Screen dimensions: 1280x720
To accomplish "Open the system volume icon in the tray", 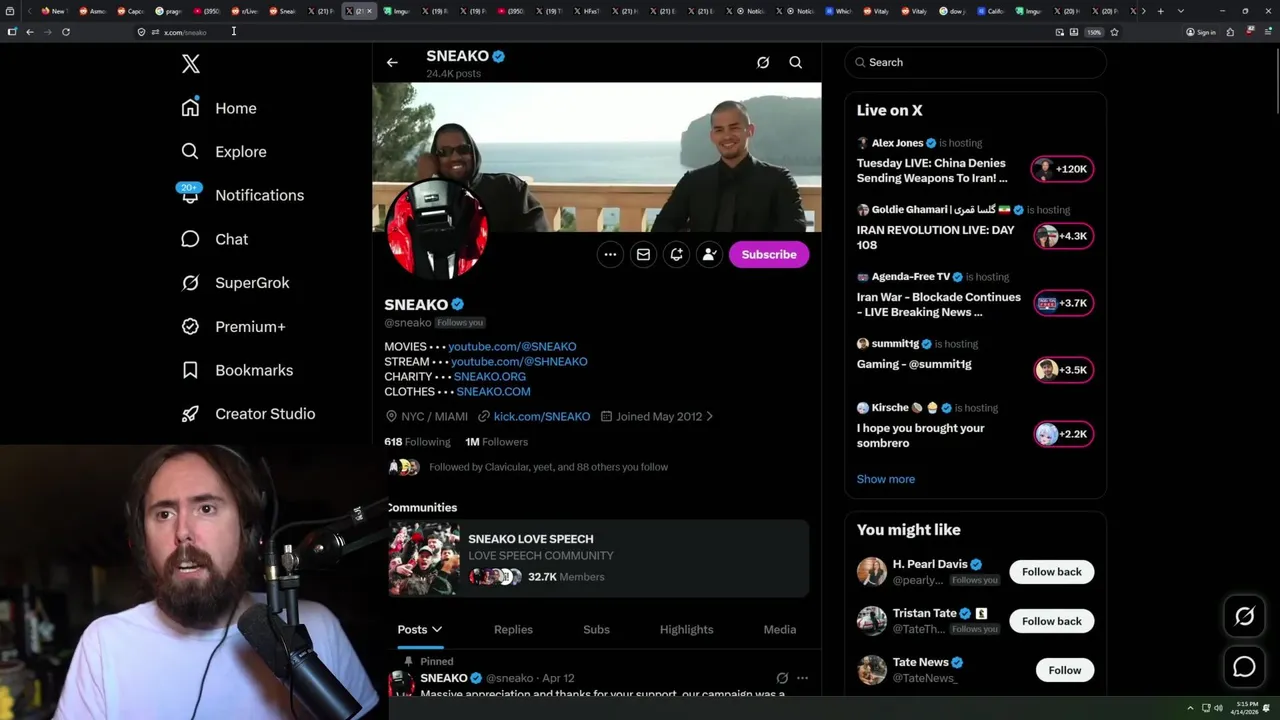I will (1218, 708).
